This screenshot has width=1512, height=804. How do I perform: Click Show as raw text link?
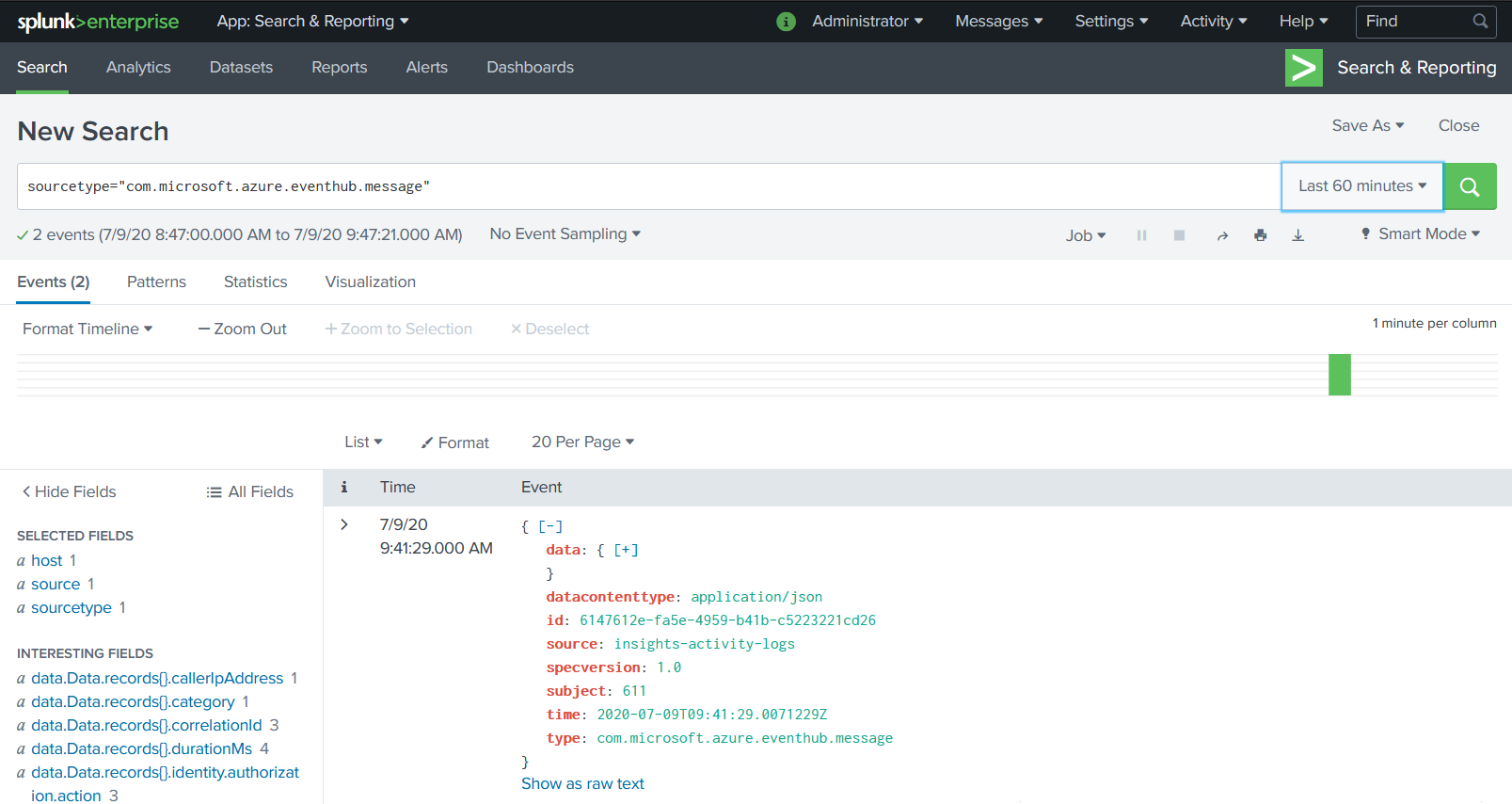[582, 783]
